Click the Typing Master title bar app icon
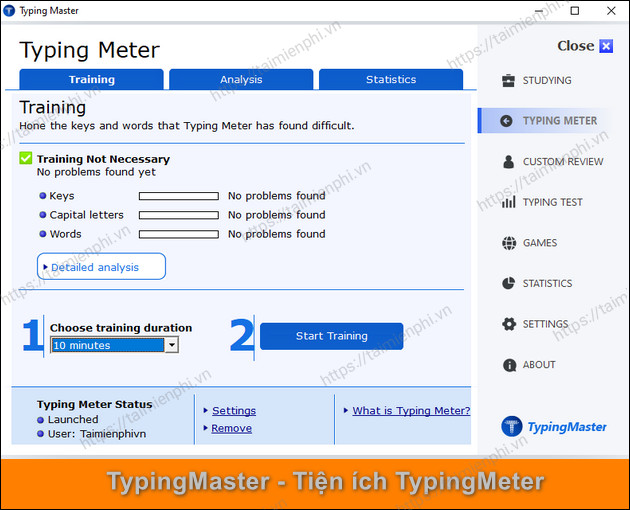This screenshot has height=510, width=630. [x=9, y=11]
